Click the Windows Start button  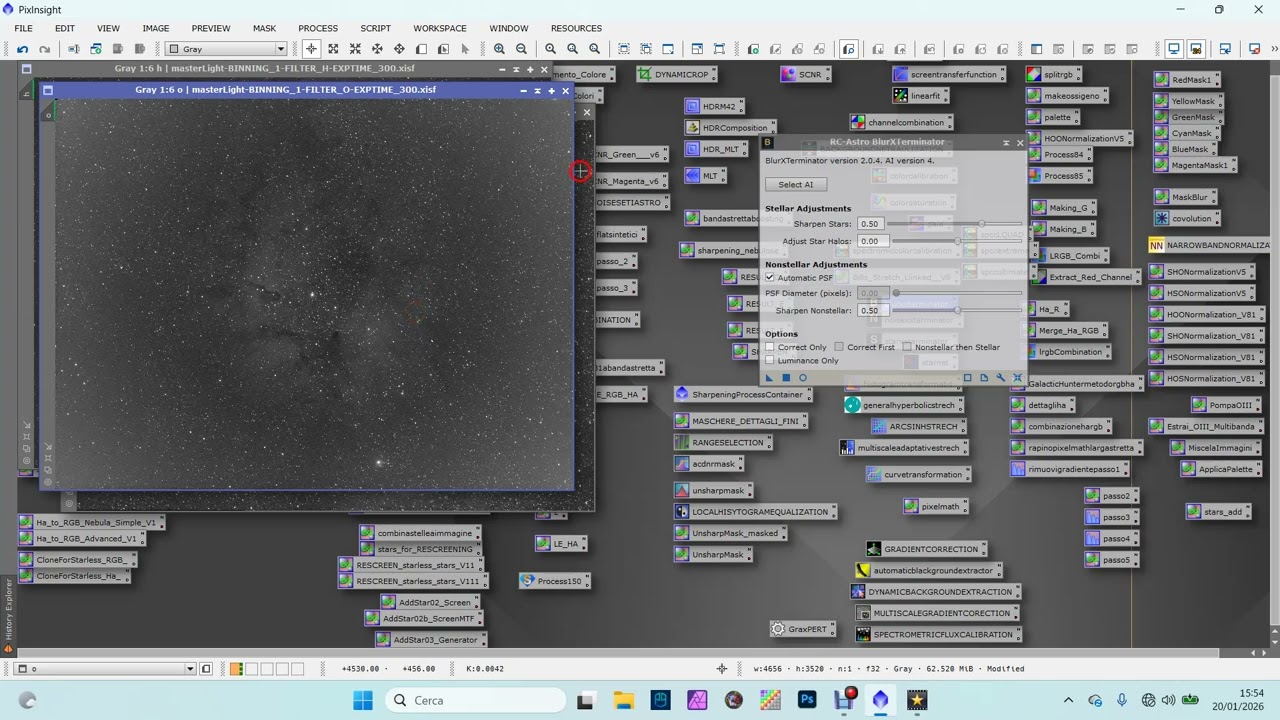[362, 700]
